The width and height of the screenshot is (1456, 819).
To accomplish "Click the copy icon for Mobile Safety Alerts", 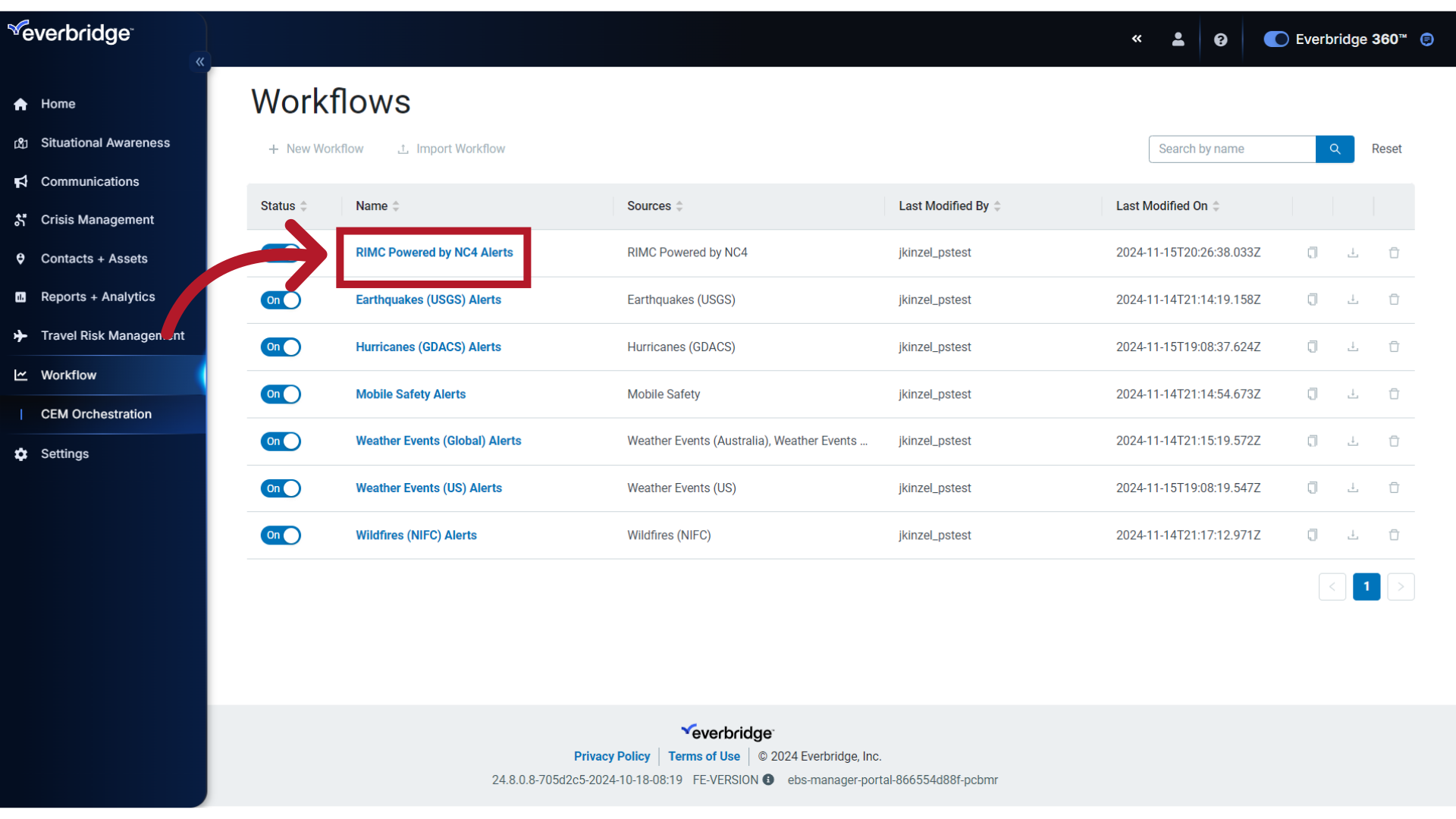I will pos(1312,393).
